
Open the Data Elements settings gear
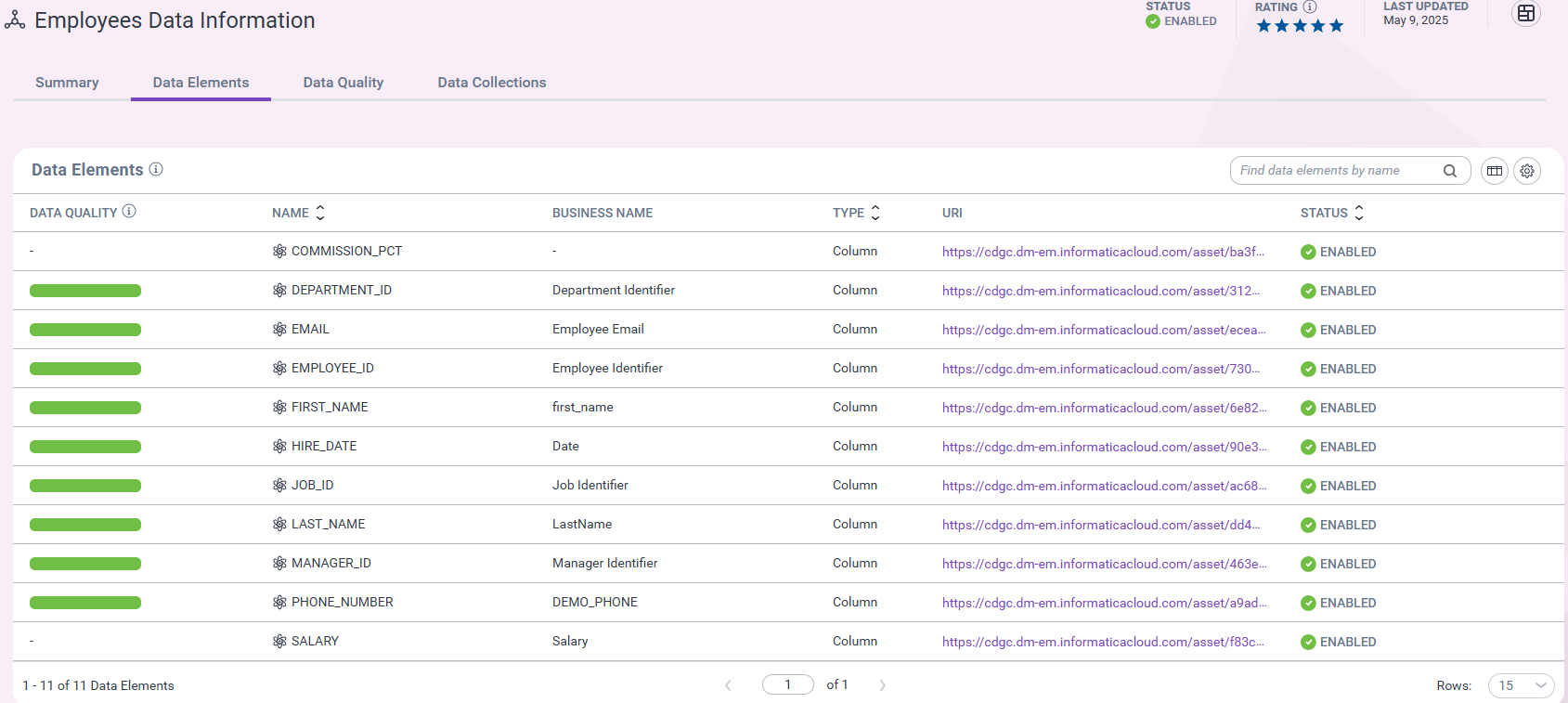[1527, 171]
